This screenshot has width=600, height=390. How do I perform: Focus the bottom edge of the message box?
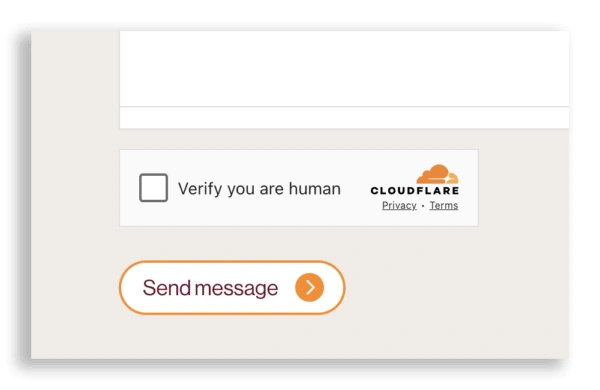[344, 106]
